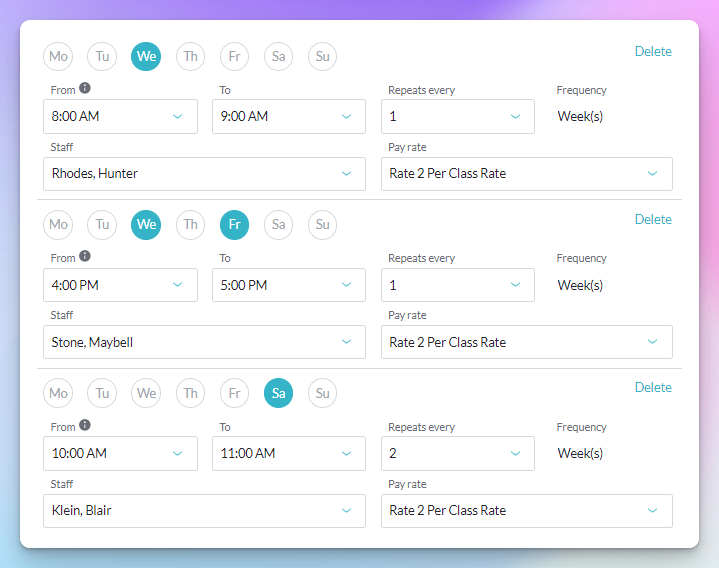Click the info icon beside From in Stone, Maybell schedule
719x568 pixels.
click(x=85, y=256)
